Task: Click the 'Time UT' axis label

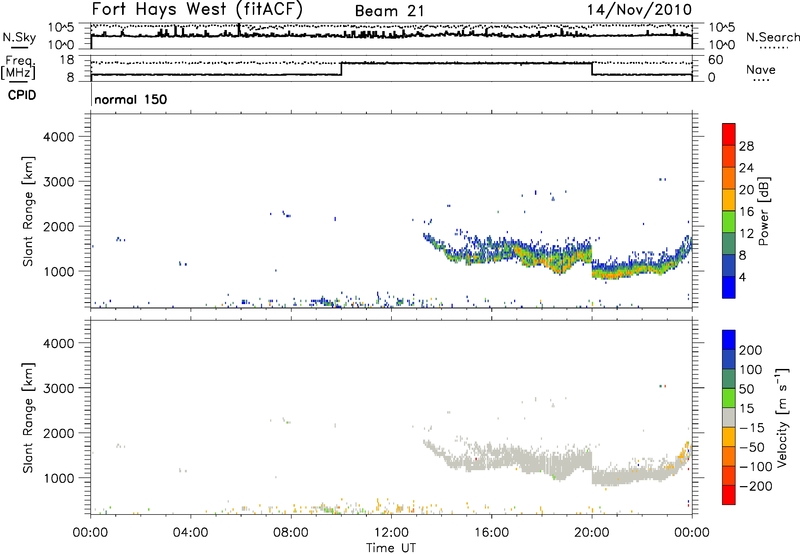Action: click(x=390, y=548)
